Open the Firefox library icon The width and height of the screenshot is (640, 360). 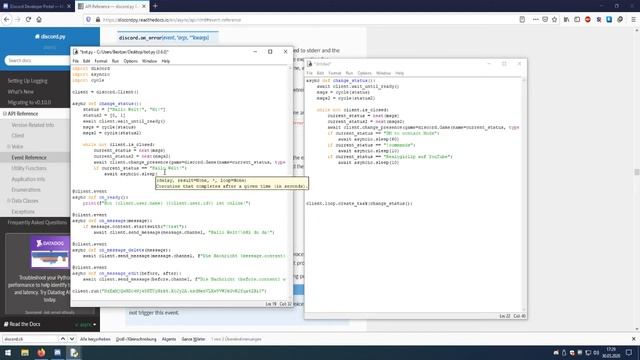tap(567, 20)
